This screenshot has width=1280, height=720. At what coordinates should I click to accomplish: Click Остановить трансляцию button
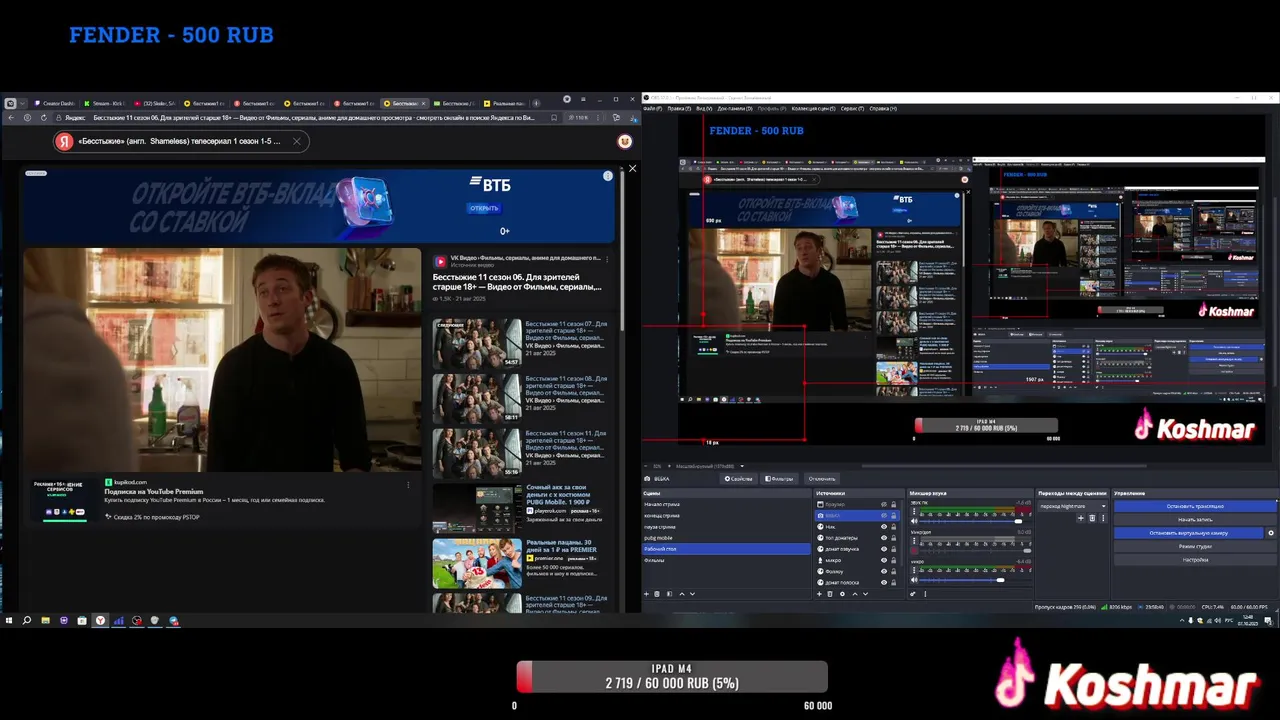pyautogui.click(x=1195, y=506)
